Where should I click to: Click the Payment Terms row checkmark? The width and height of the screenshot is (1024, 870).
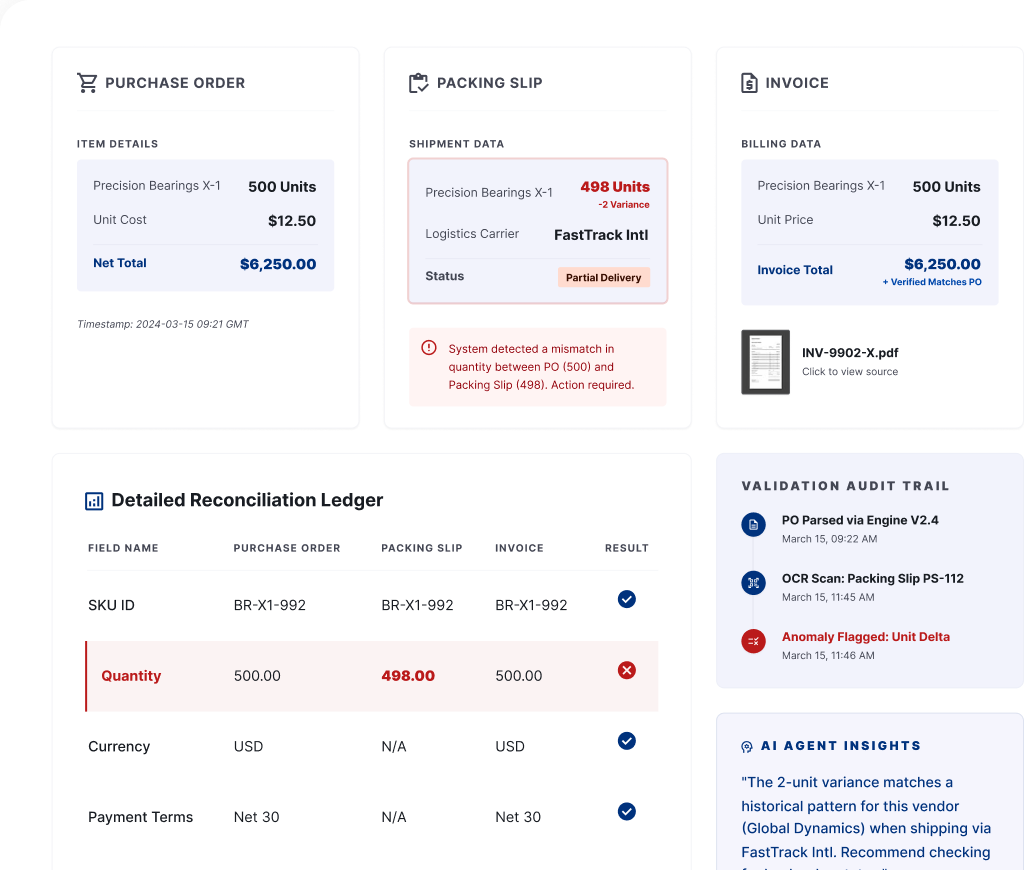(x=626, y=811)
